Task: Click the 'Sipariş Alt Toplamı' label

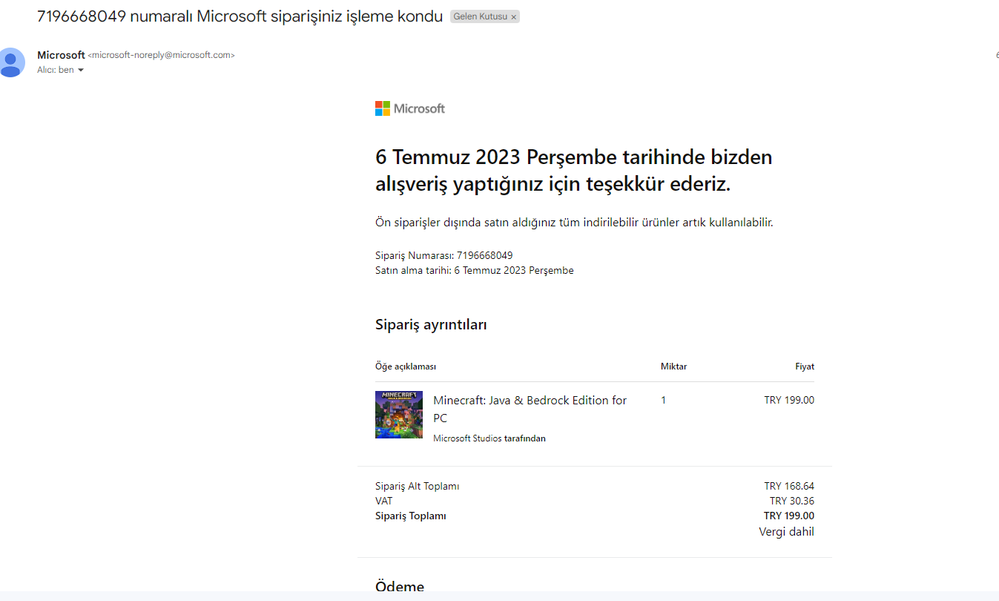Action: click(417, 486)
